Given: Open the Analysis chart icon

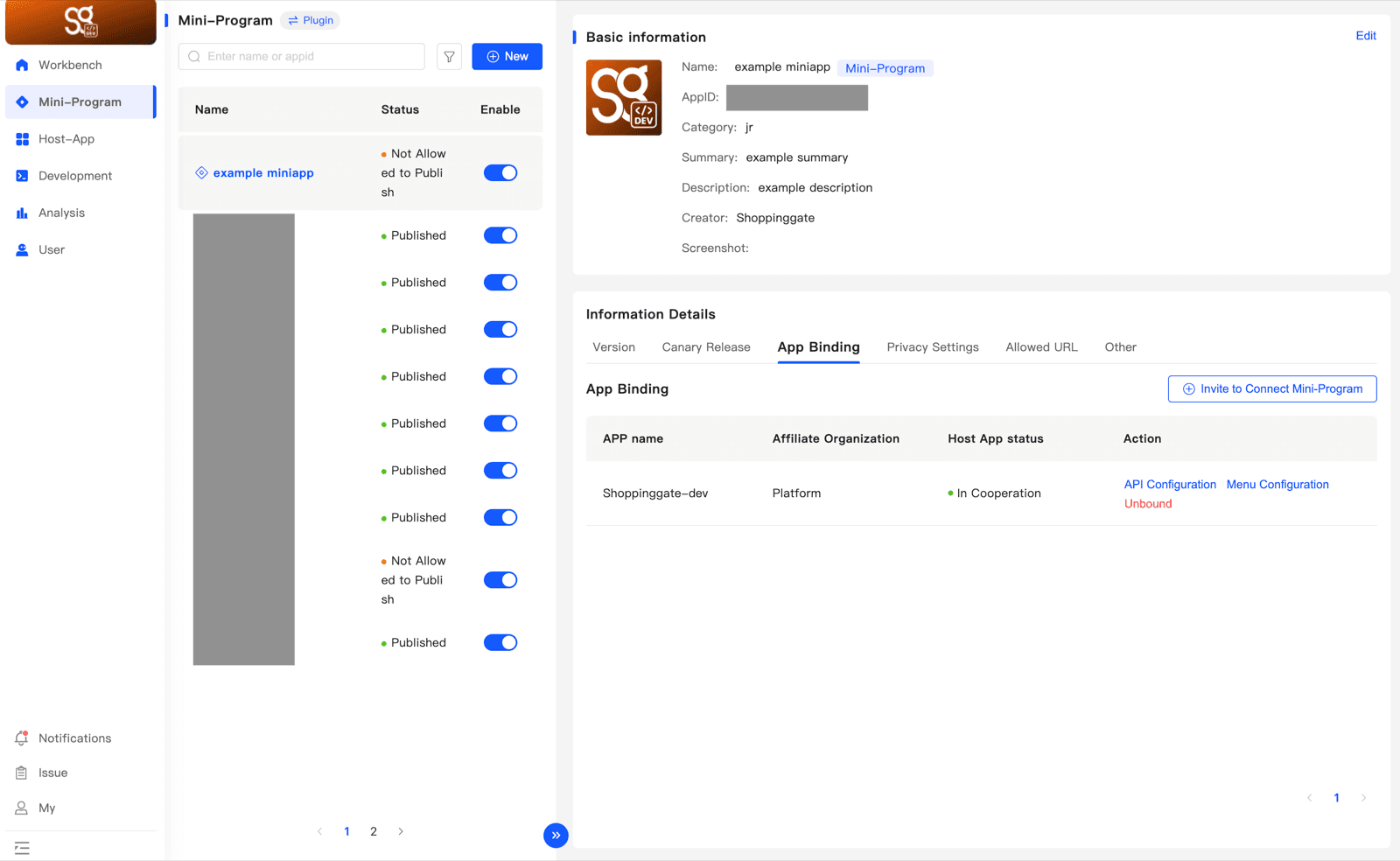Looking at the screenshot, I should (22, 213).
